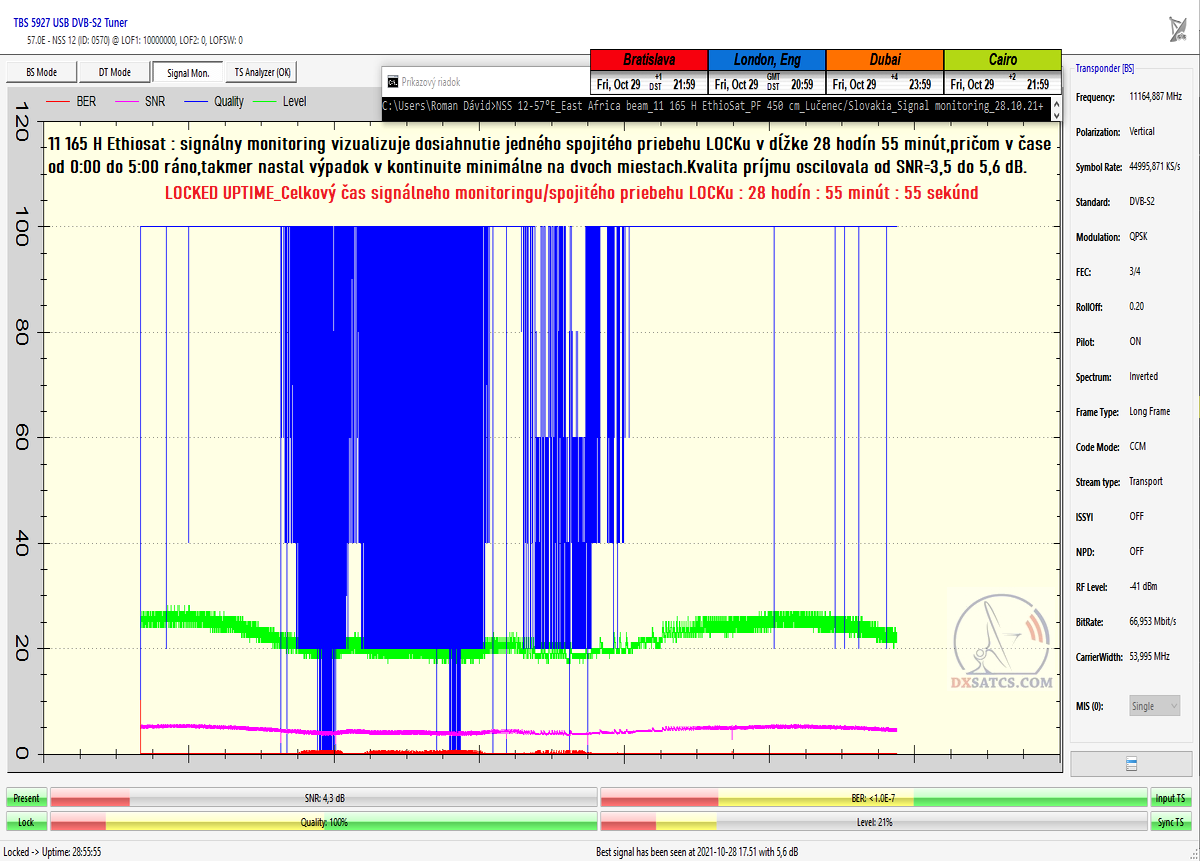This screenshot has width=1200, height=861.
Task: Toggle the Present status indicator
Action: pyautogui.click(x=26, y=798)
